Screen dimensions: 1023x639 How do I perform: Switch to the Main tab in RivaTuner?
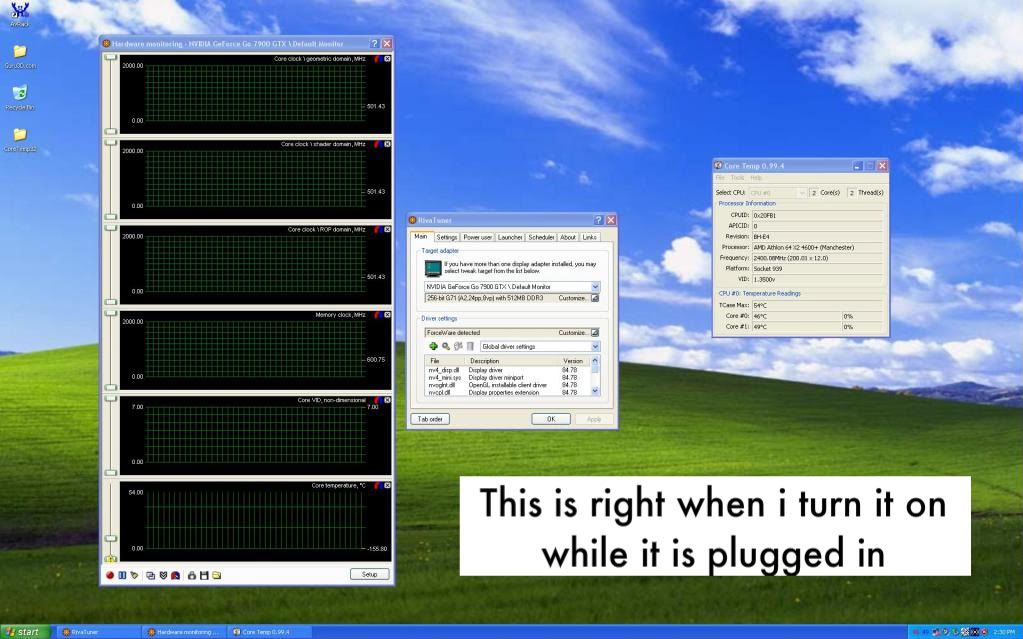[421, 236]
